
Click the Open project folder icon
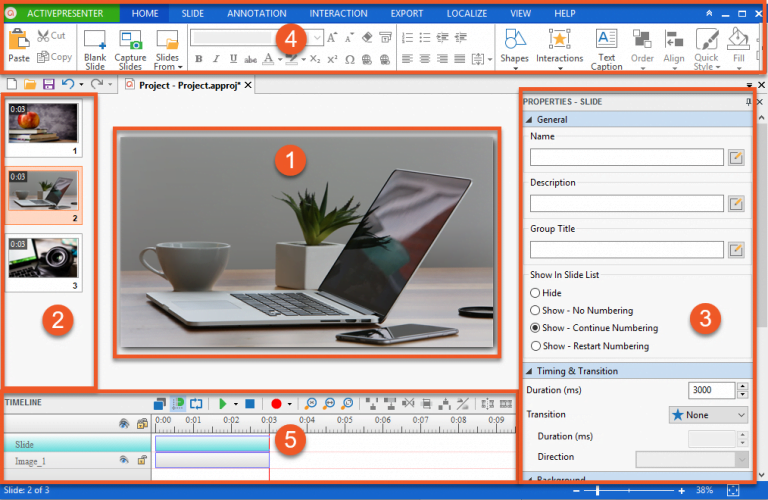click(x=30, y=84)
